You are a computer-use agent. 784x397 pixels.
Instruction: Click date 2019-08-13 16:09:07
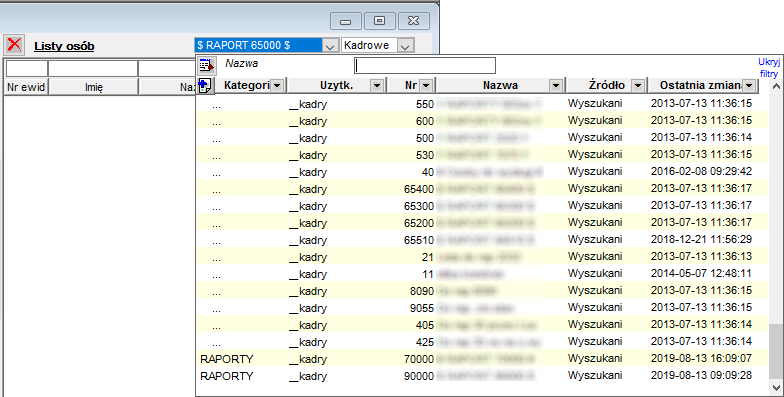pos(701,358)
